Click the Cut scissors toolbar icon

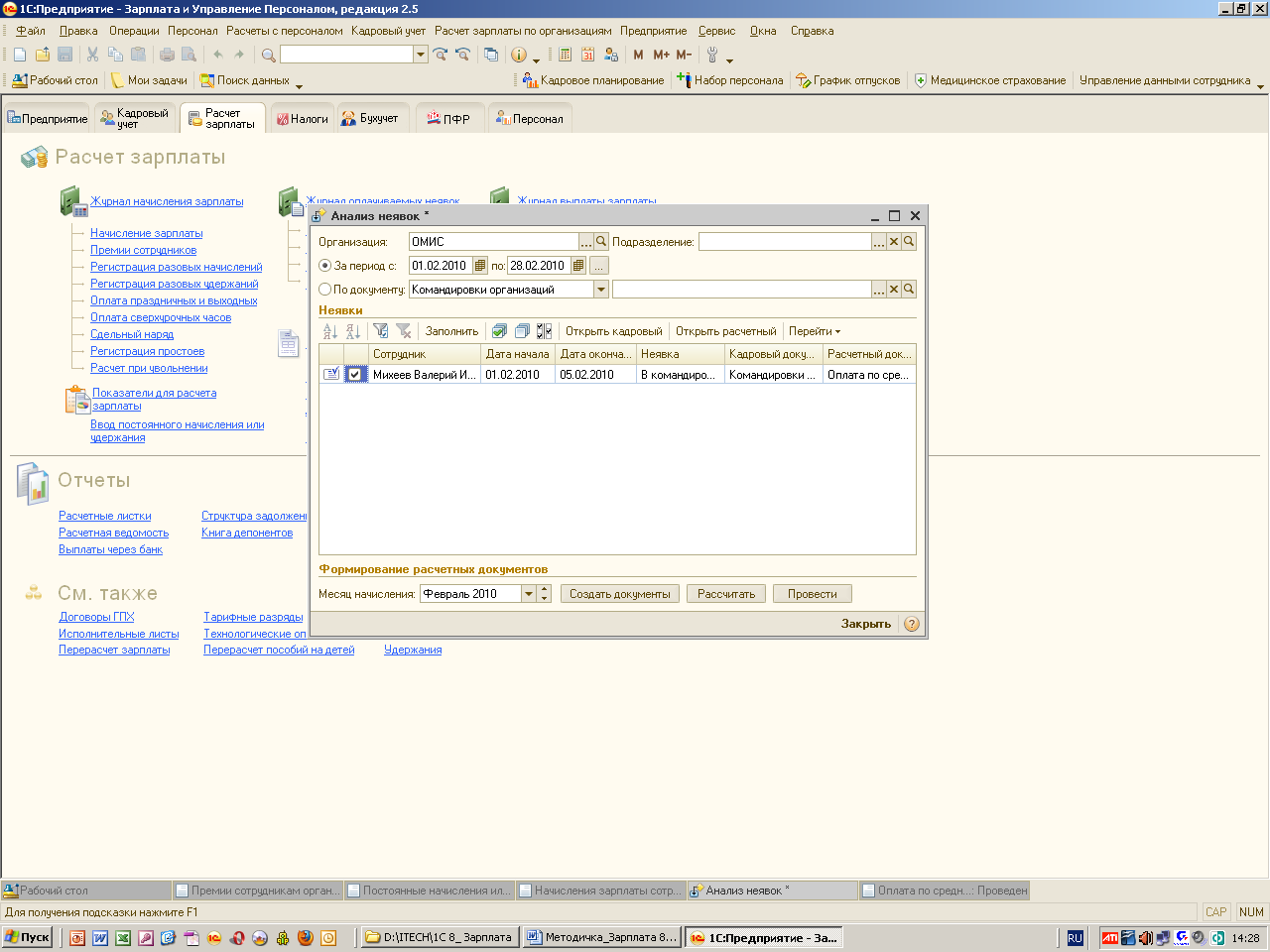92,55
